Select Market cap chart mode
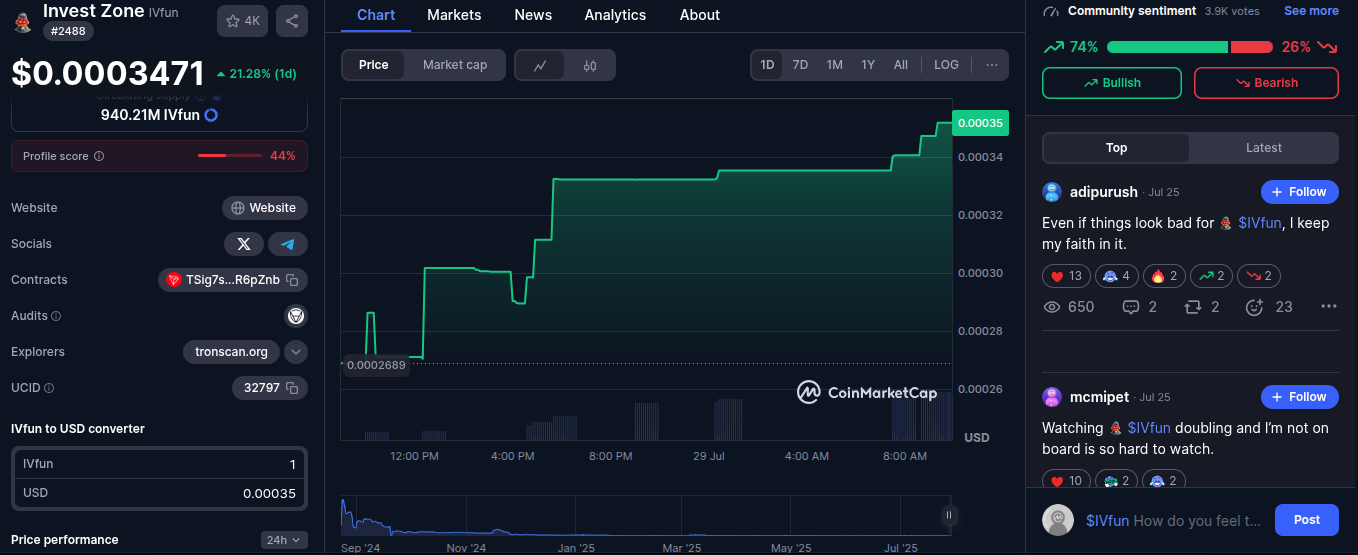Screen dimensions: 1358x555 pyautogui.click(x=455, y=65)
